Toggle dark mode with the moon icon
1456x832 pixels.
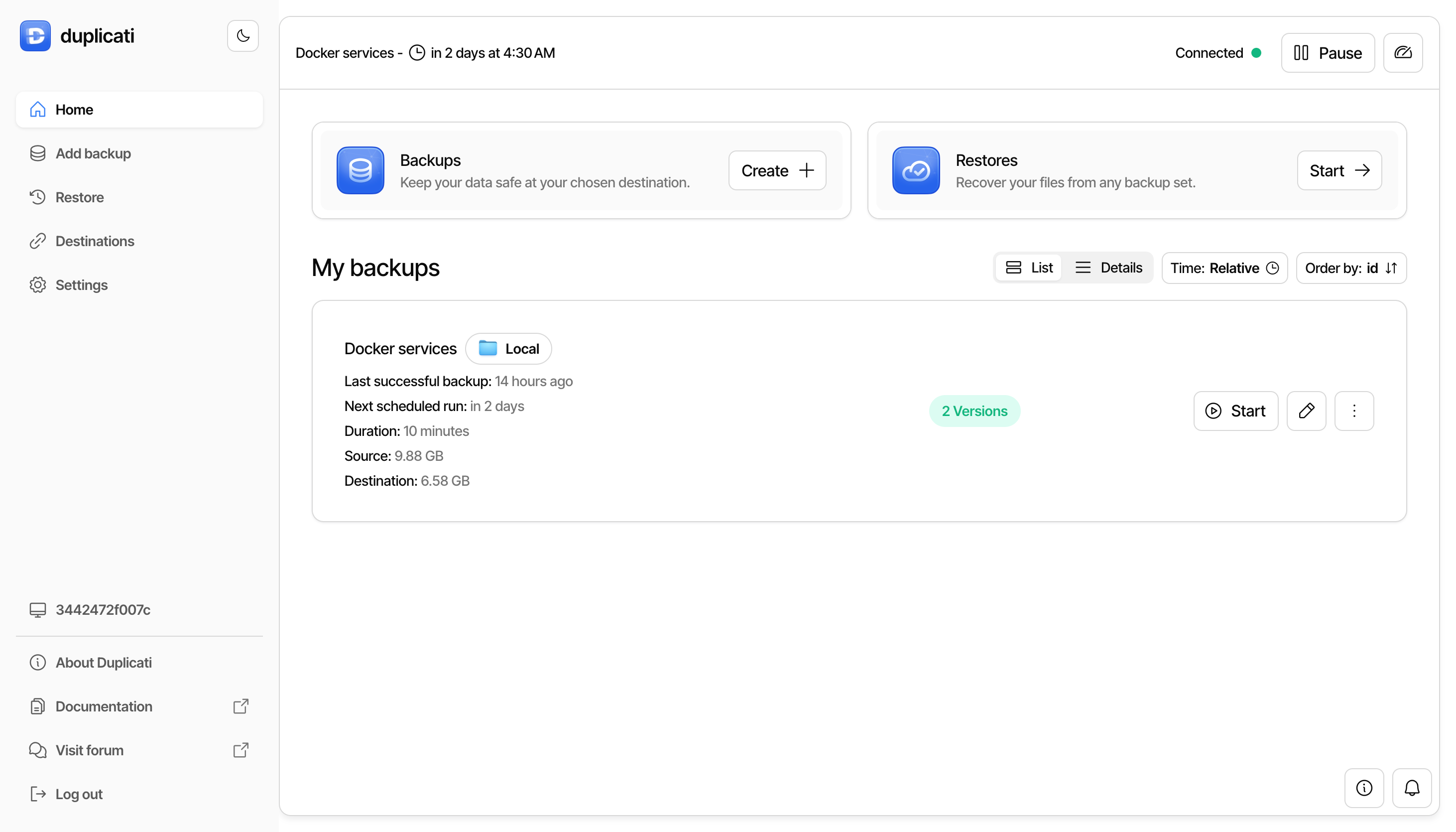243,36
